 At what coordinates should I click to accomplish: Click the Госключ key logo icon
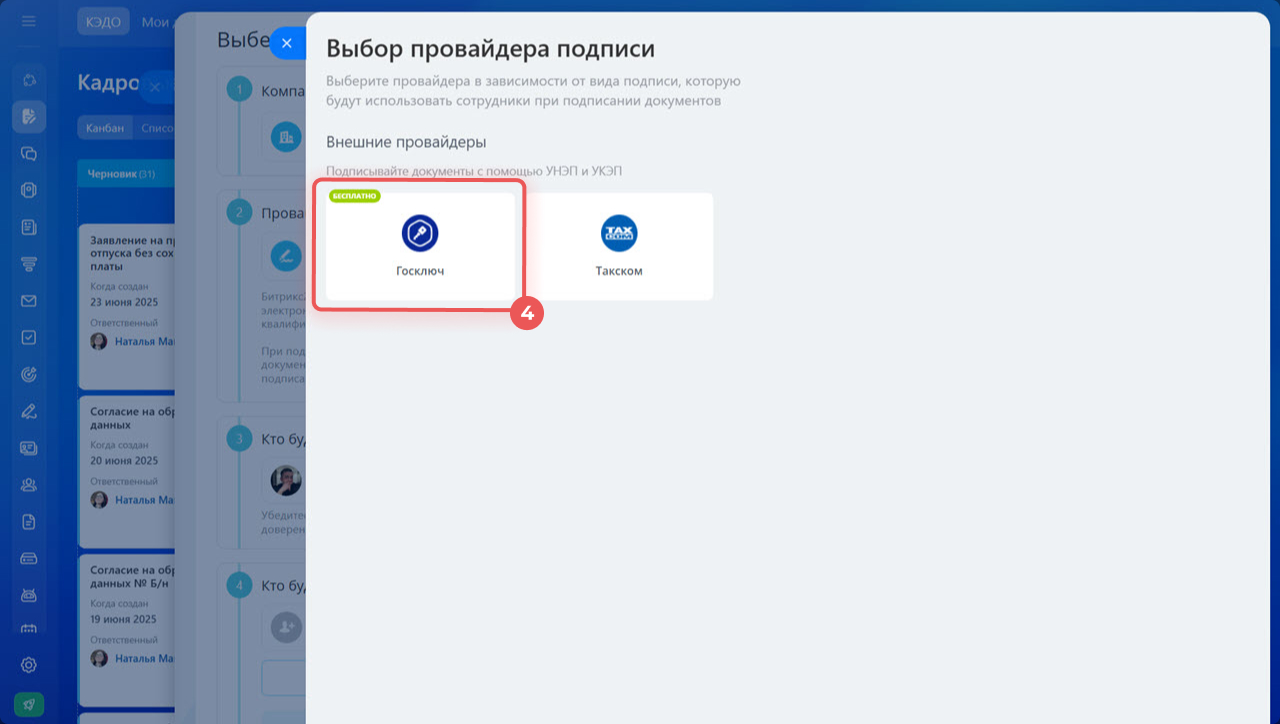420,233
